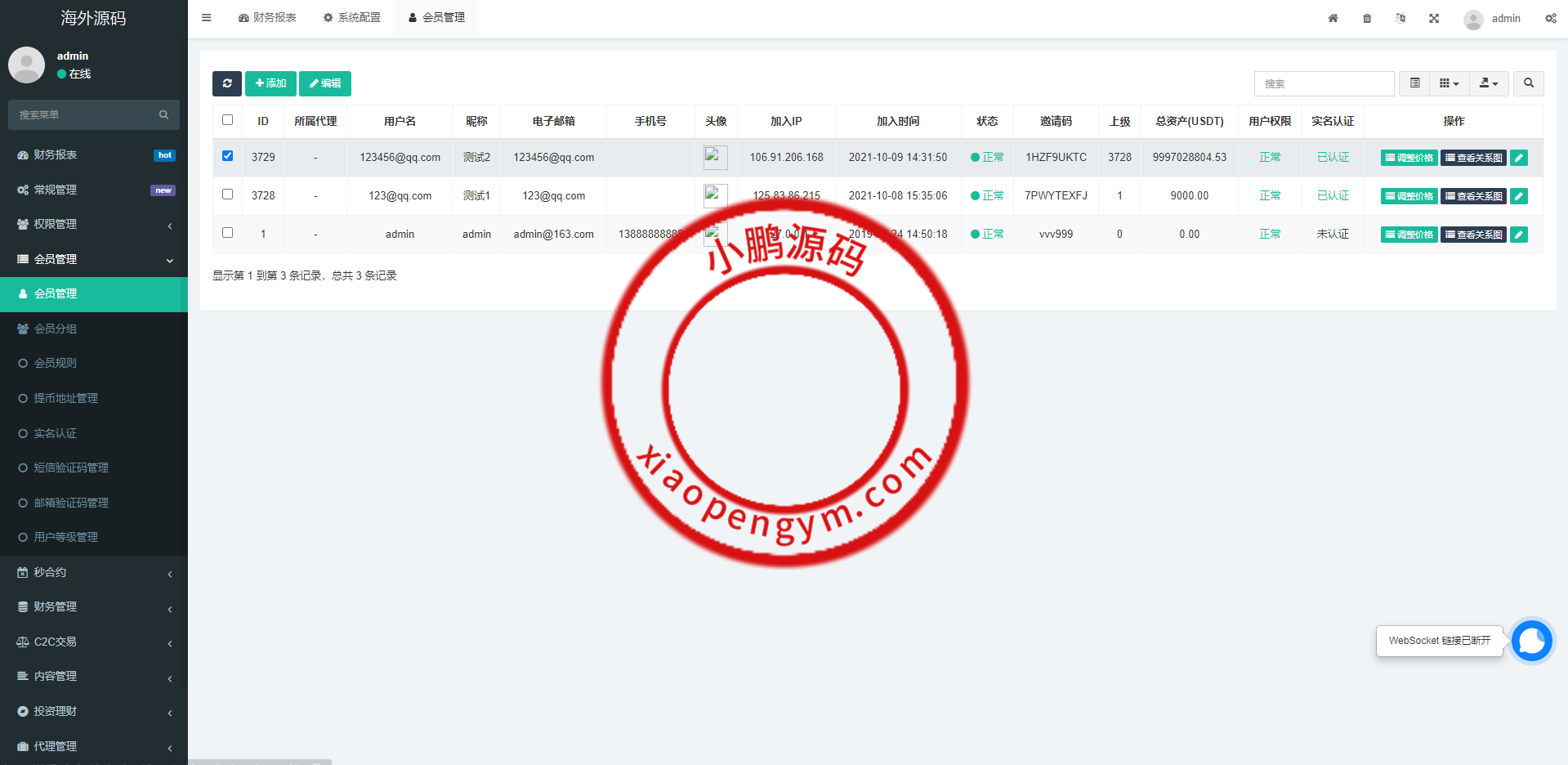Click the home icon in top bar
Screen dimensions: 1568x765
pos(1333,18)
